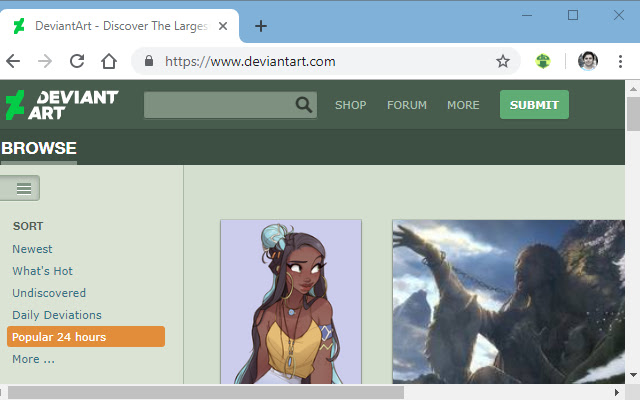
Task: Open the girl with yellow top artwork
Action: [291, 302]
